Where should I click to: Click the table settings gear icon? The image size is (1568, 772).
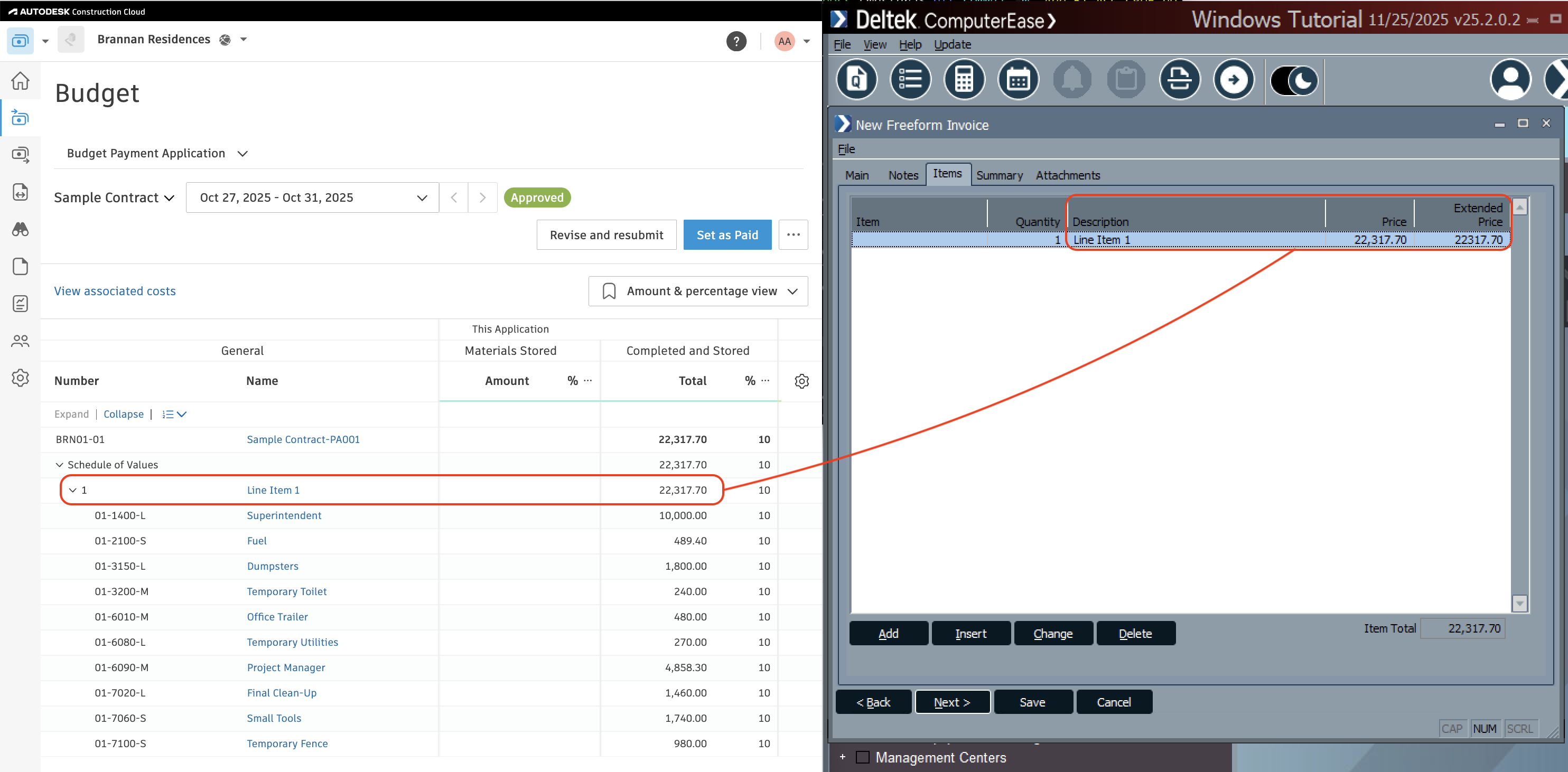(x=801, y=381)
